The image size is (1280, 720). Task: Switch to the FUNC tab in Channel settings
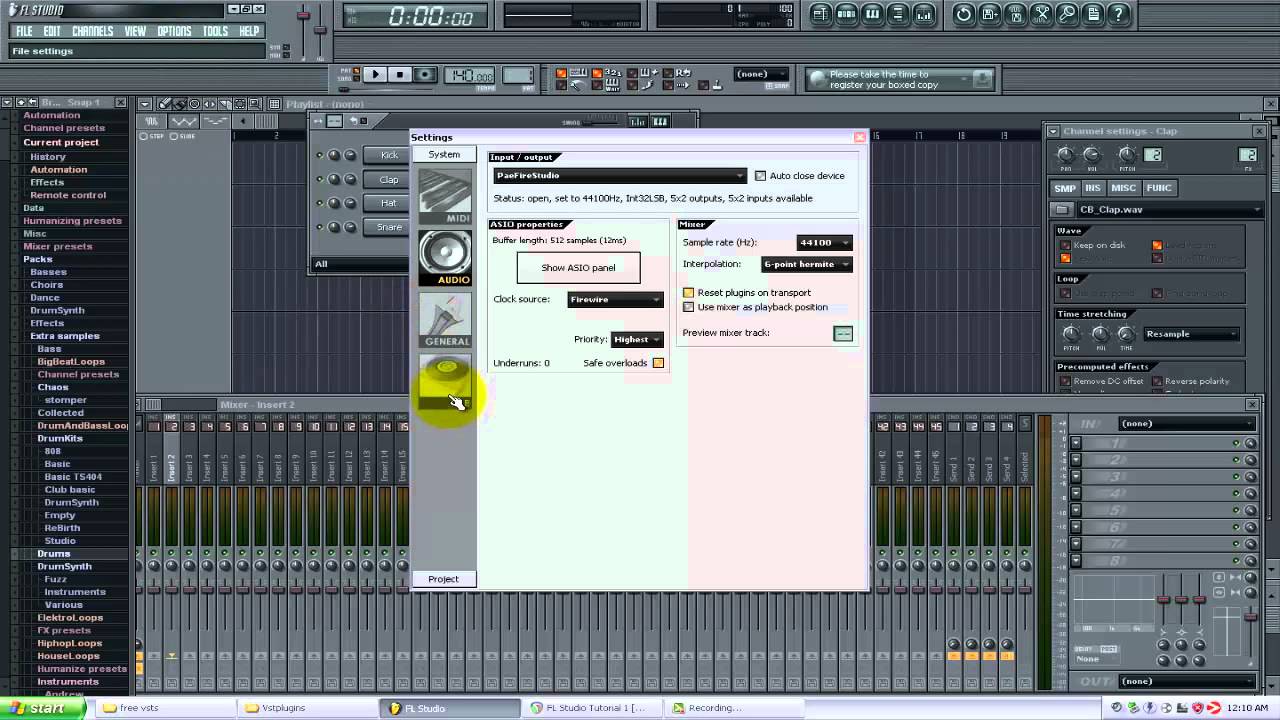coord(1159,188)
